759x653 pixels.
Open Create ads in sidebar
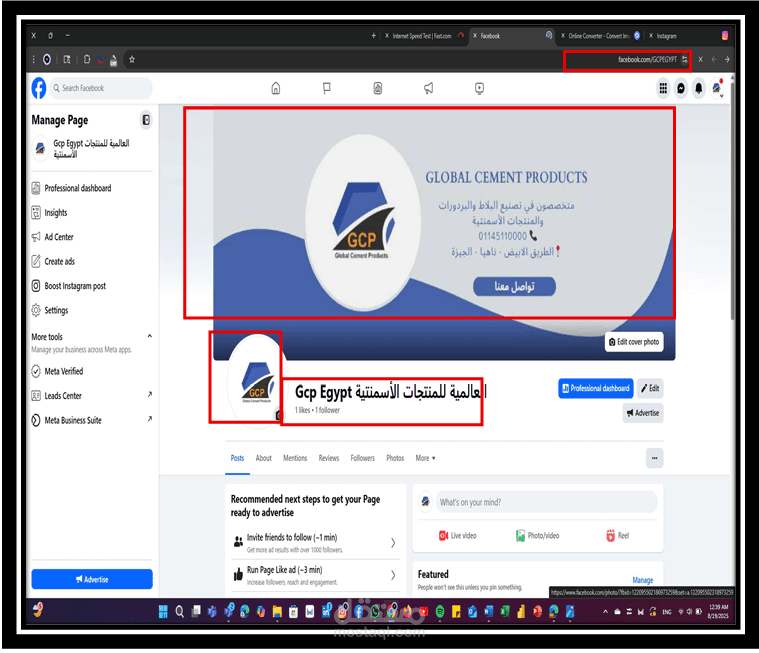[59, 261]
